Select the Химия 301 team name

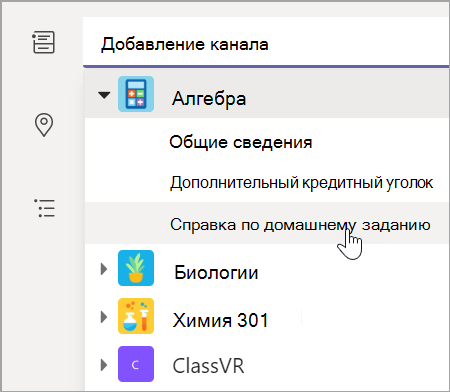click(220, 320)
